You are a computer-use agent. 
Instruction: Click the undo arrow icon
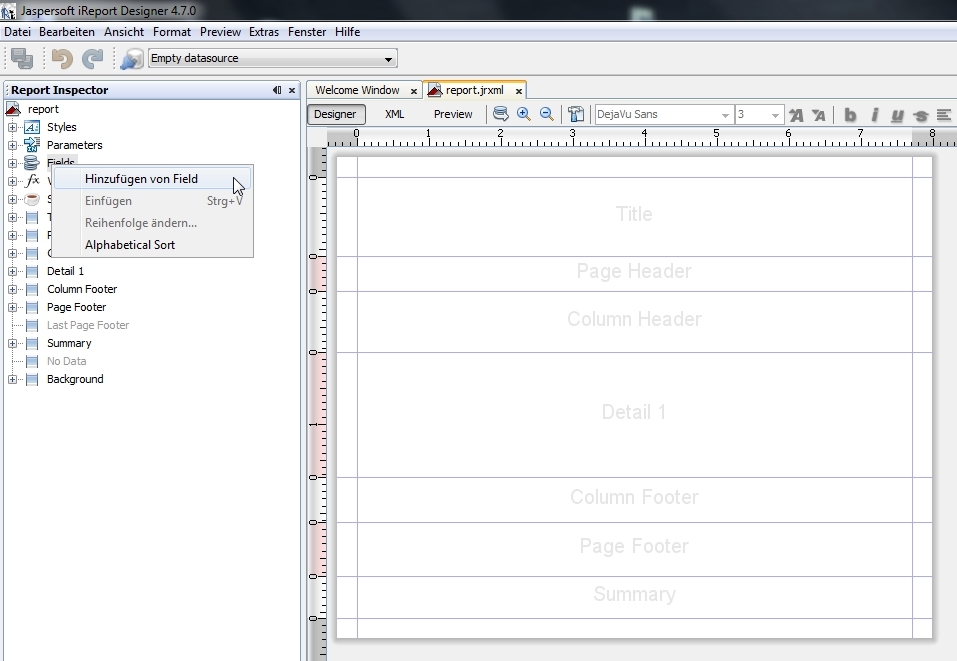pos(63,59)
